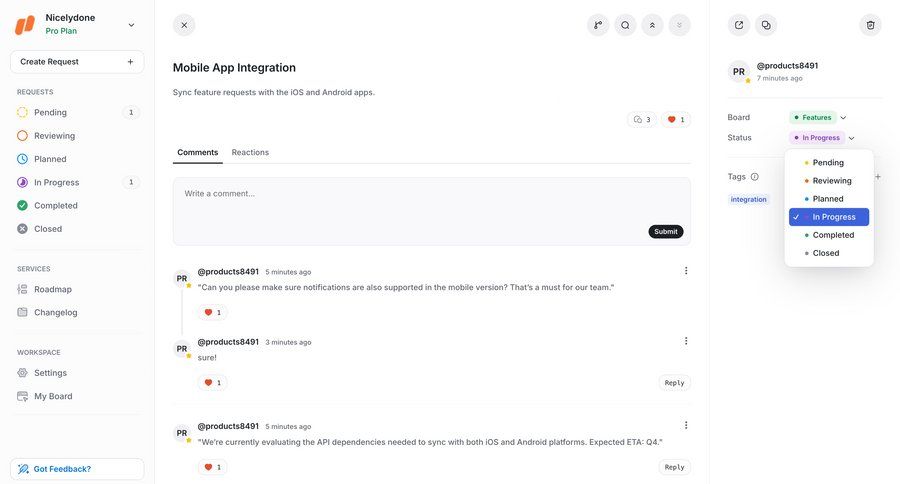Choose "Completed" in the status dropdown list
Screen dimensions: 900x484
click(x=833, y=235)
